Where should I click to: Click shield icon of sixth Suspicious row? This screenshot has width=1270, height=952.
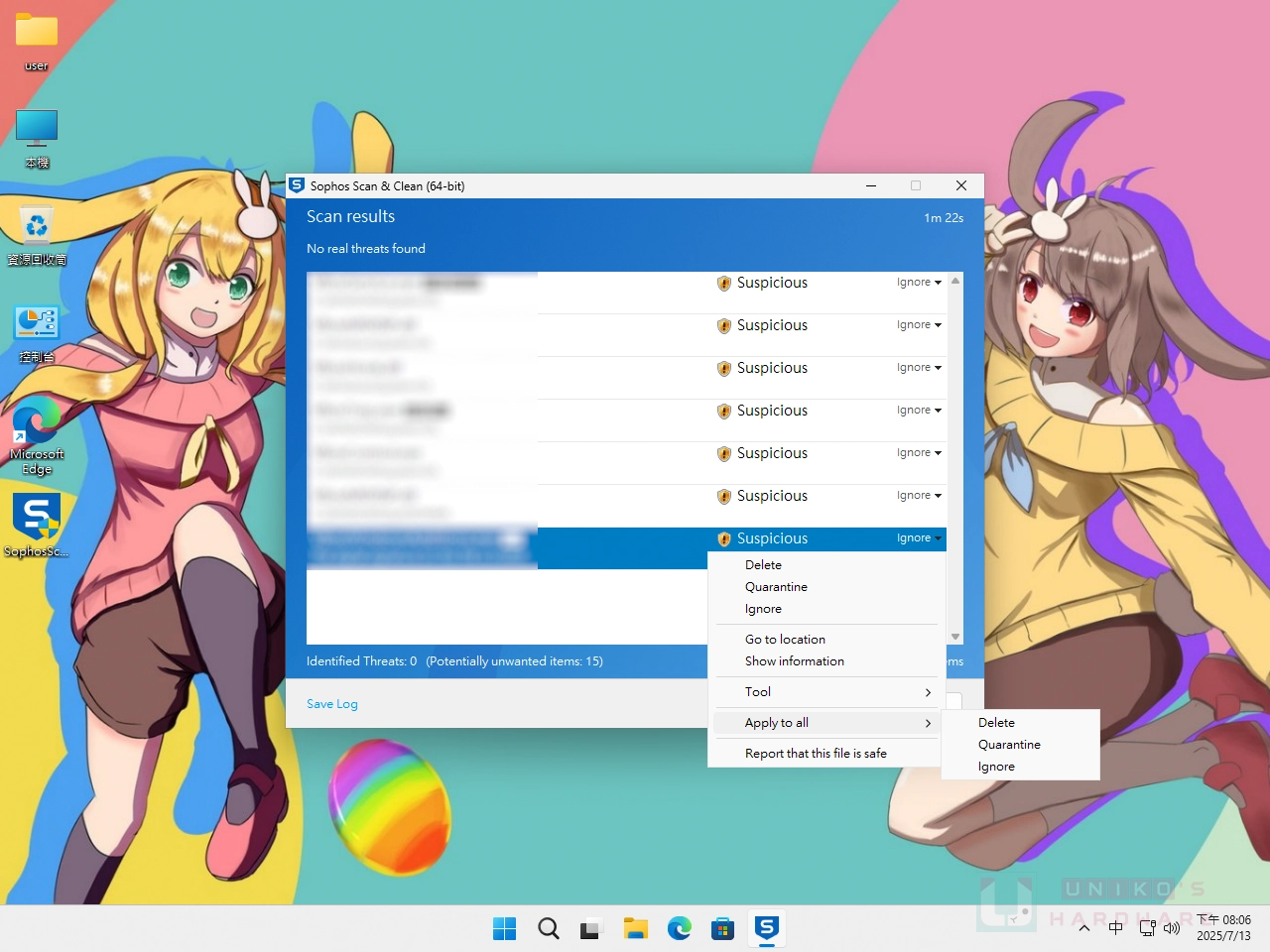724,497
